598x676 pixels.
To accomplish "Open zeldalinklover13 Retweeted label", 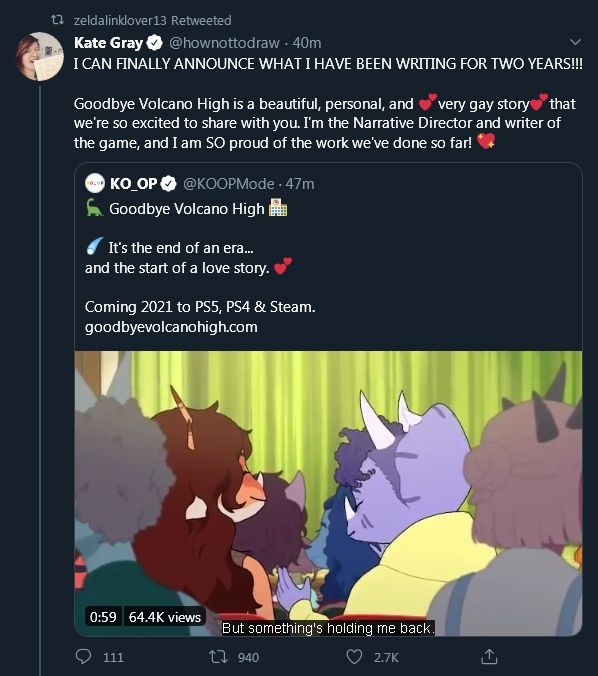I will coord(153,20).
